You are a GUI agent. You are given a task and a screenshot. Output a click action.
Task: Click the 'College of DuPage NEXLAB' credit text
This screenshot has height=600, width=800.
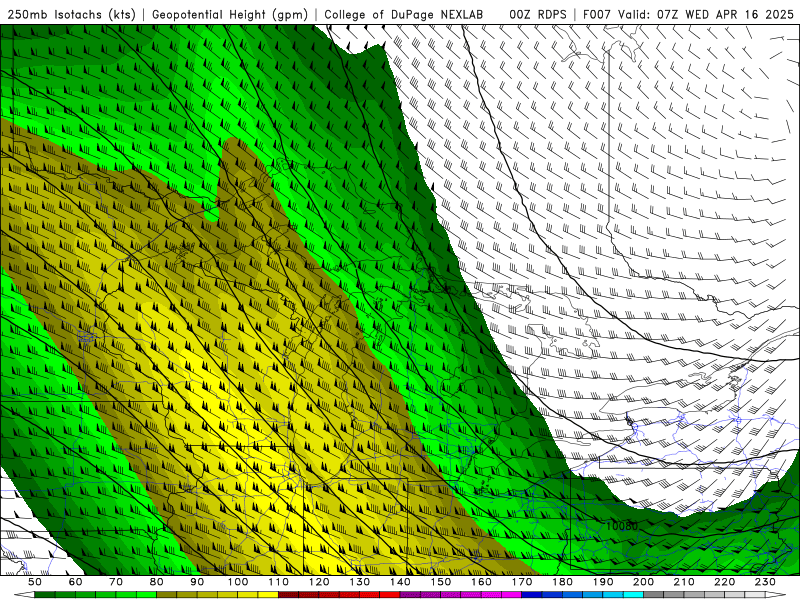tap(403, 15)
